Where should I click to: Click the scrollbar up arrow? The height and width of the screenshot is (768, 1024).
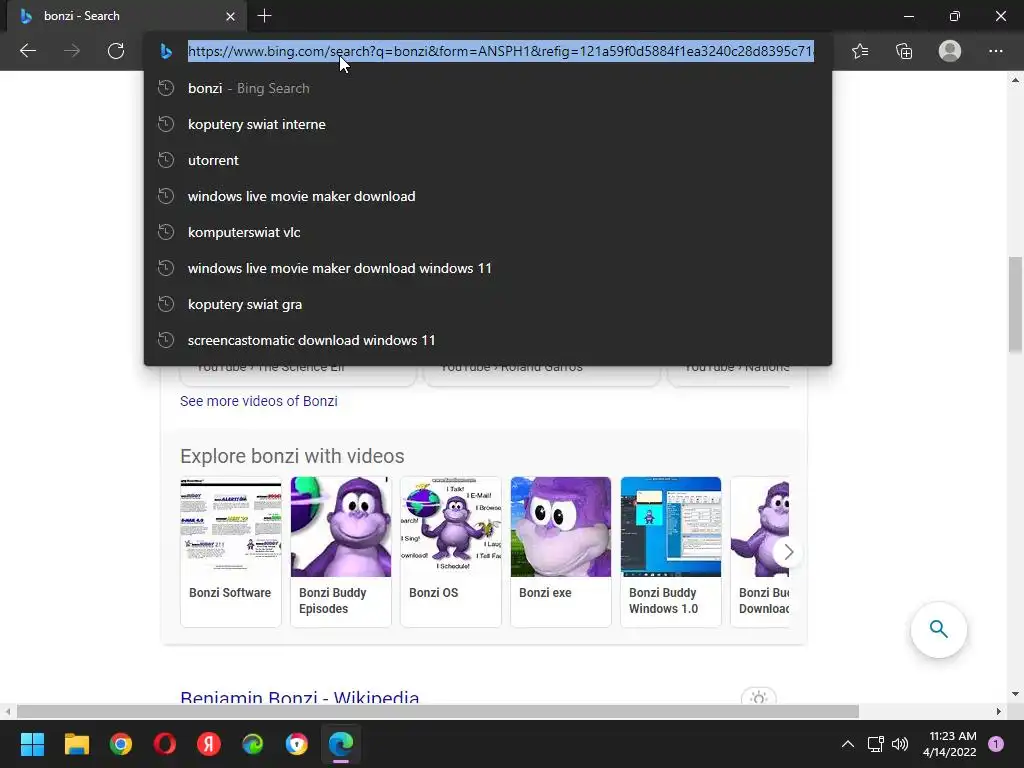[1015, 80]
